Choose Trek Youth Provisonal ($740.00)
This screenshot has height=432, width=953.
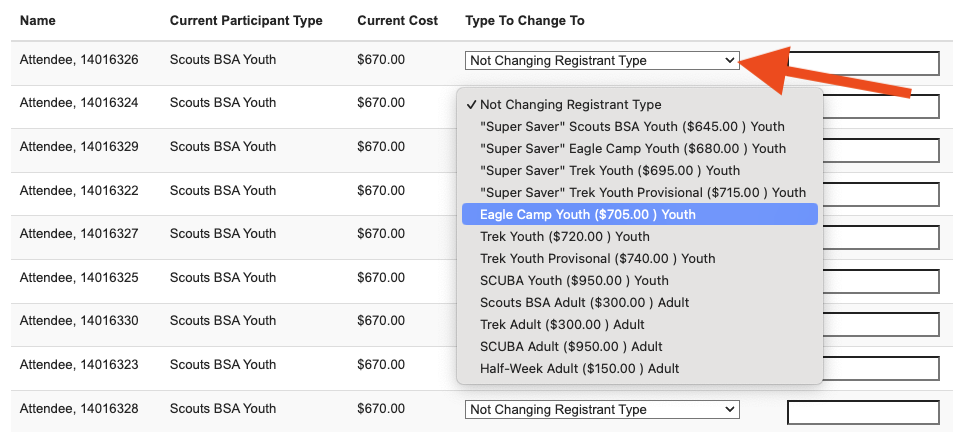coord(598,259)
